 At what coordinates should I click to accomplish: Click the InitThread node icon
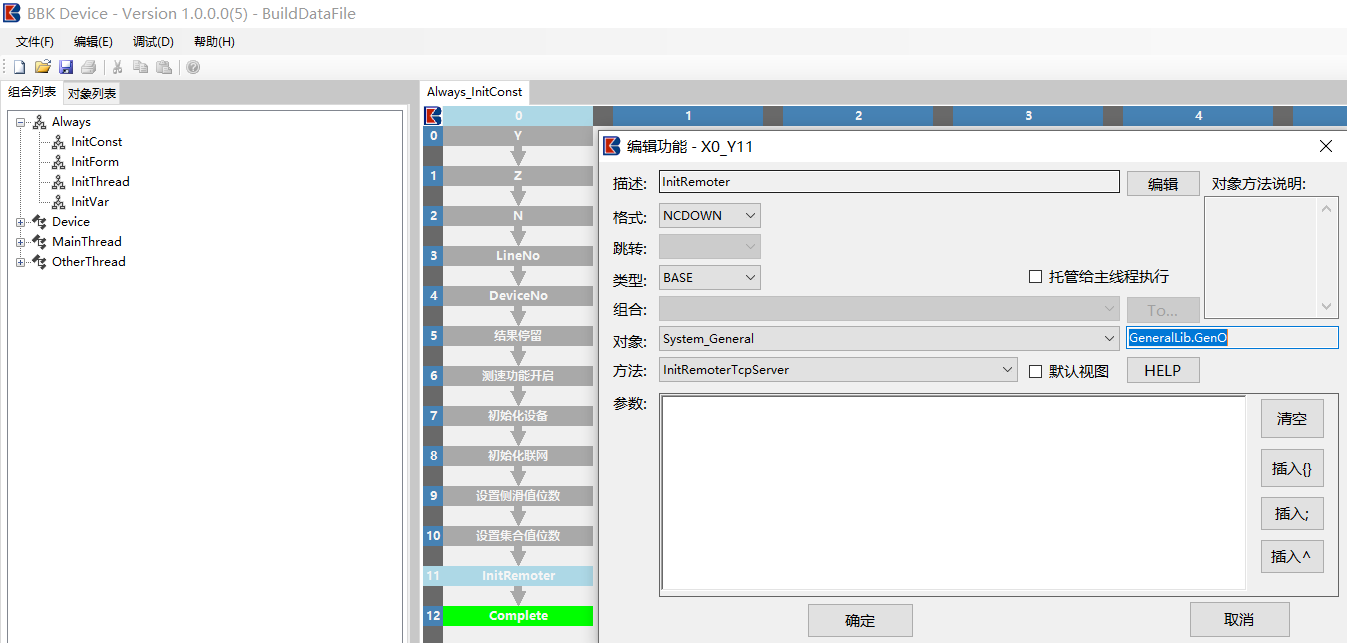point(58,182)
